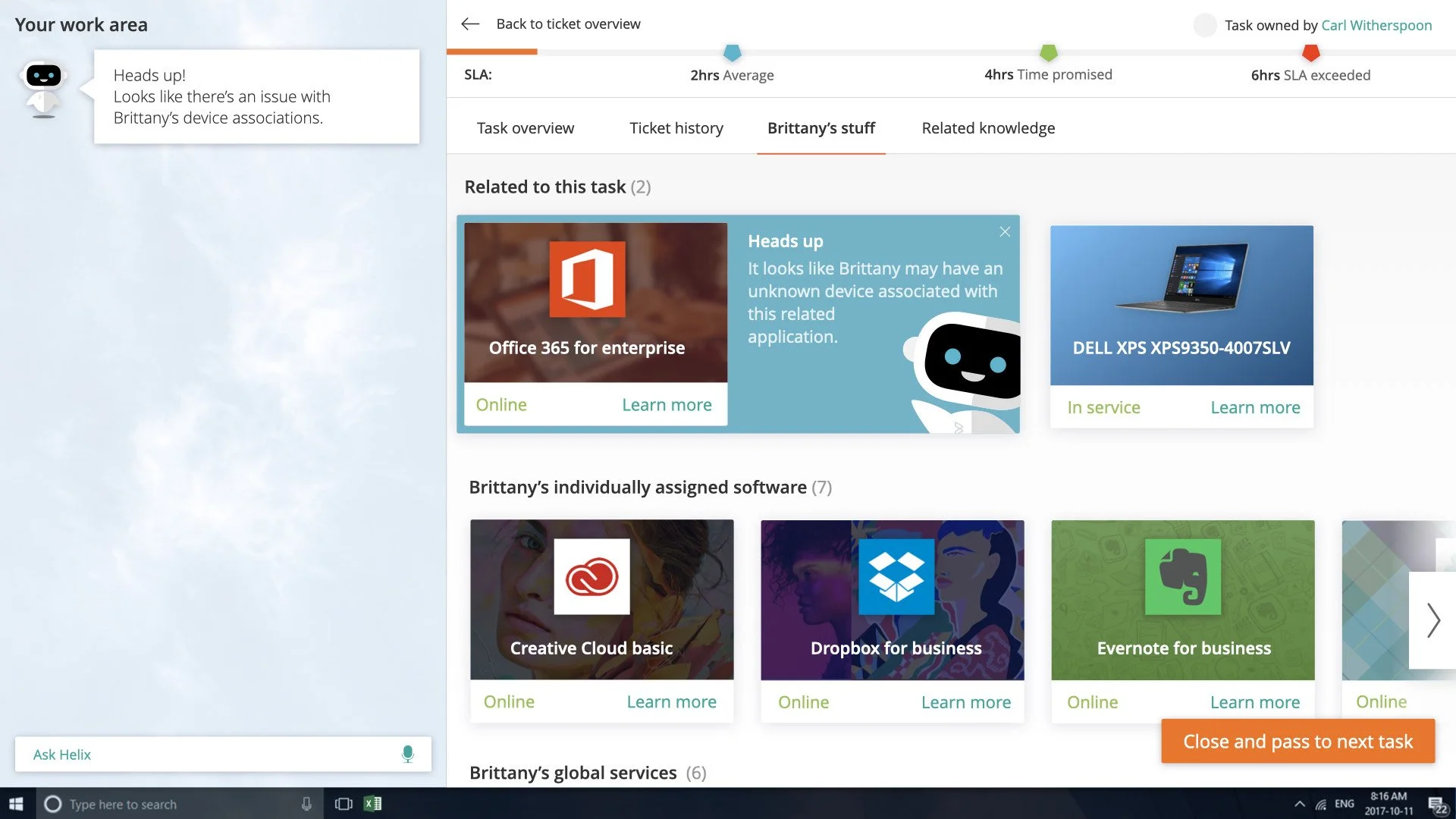Open Carl Witherspoon owner link
1456x819 pixels.
coord(1376,25)
